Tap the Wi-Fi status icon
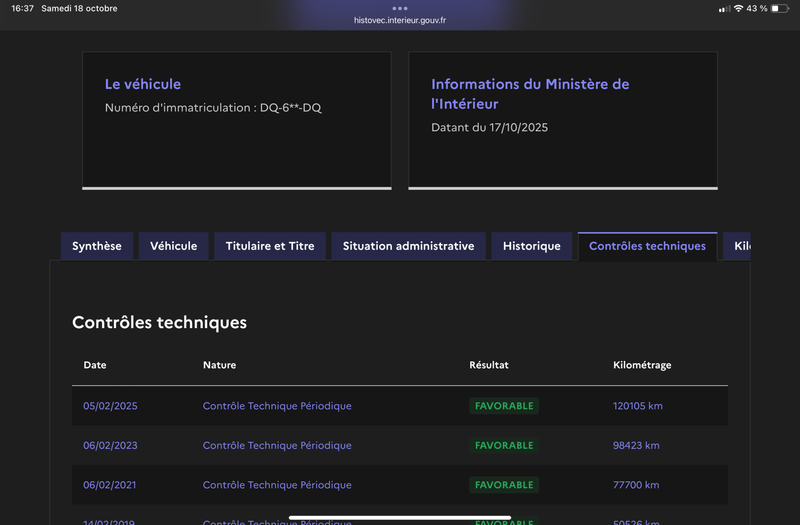800x525 pixels. (738, 8)
